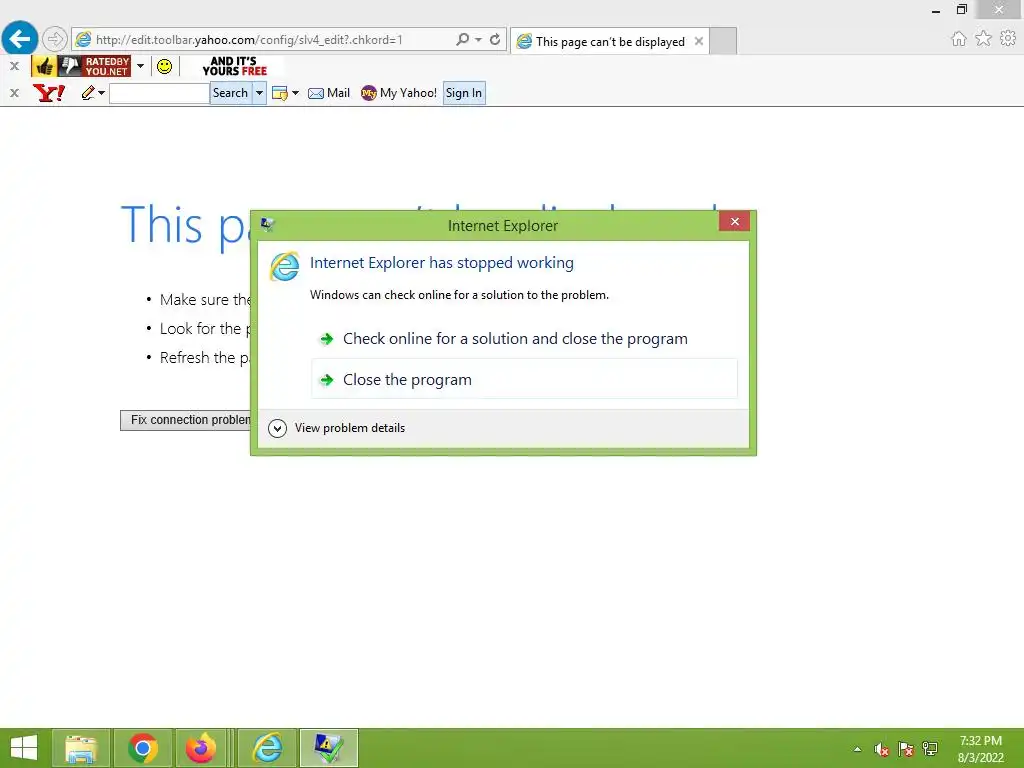Click the pencil toolbar settings icon

[x=88, y=93]
